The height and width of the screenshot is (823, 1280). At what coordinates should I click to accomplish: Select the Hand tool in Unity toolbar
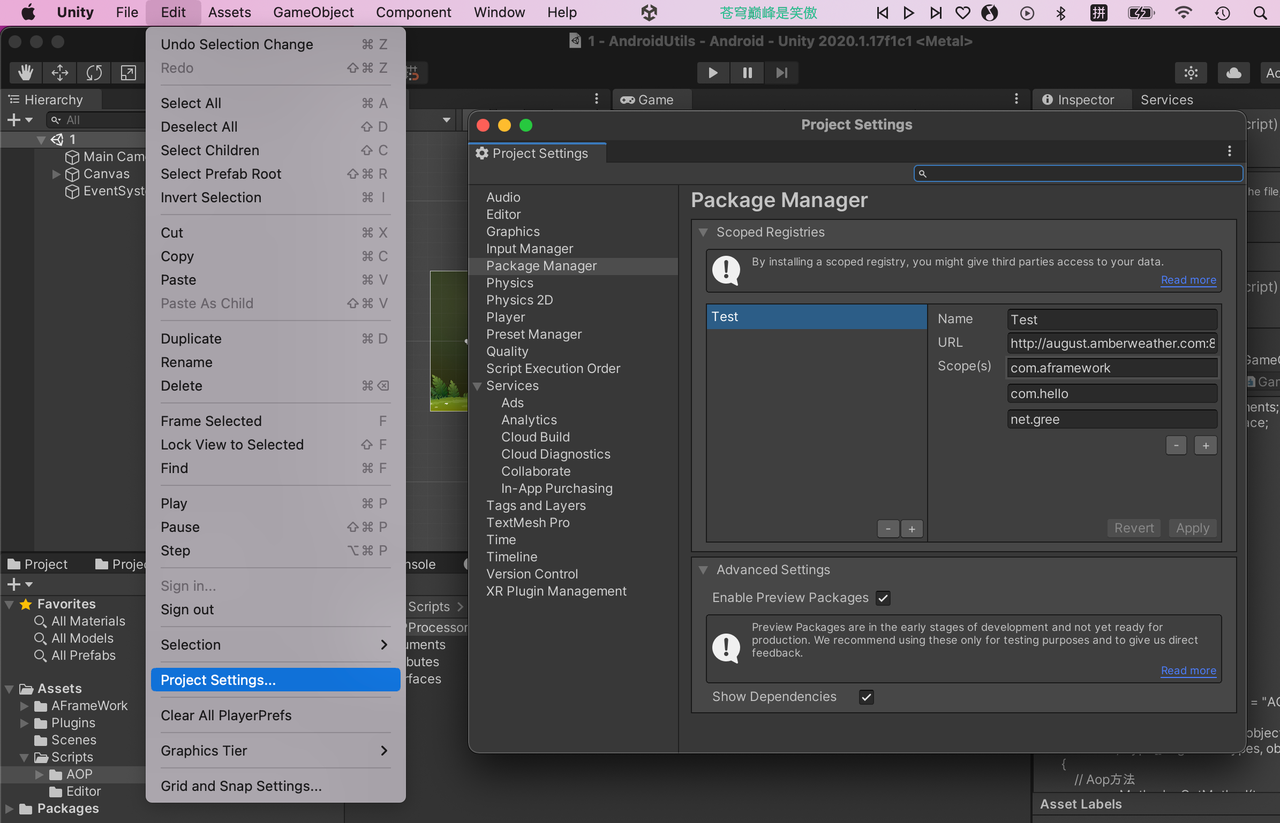(x=26, y=72)
